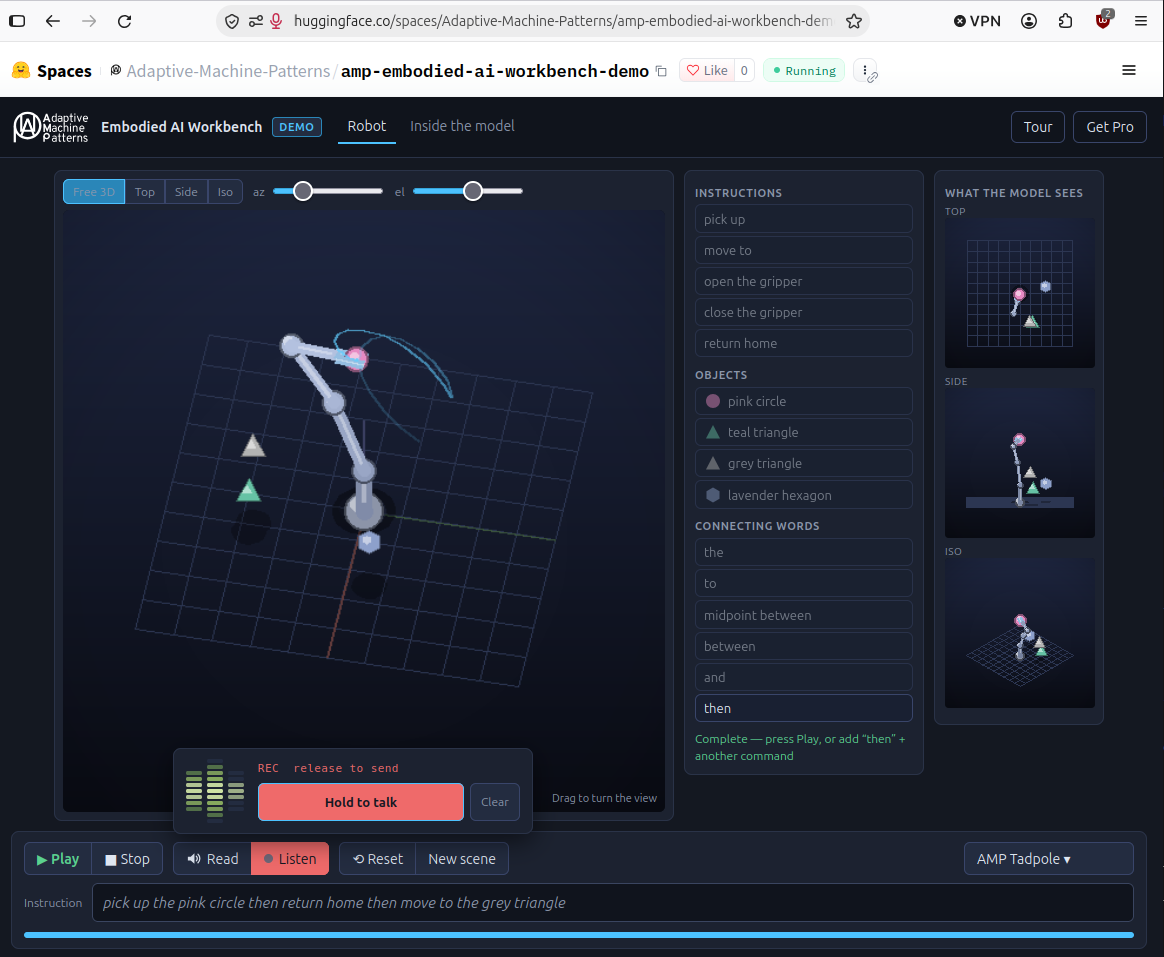The height and width of the screenshot is (957, 1164).
Task: Like this Space
Action: click(707, 71)
